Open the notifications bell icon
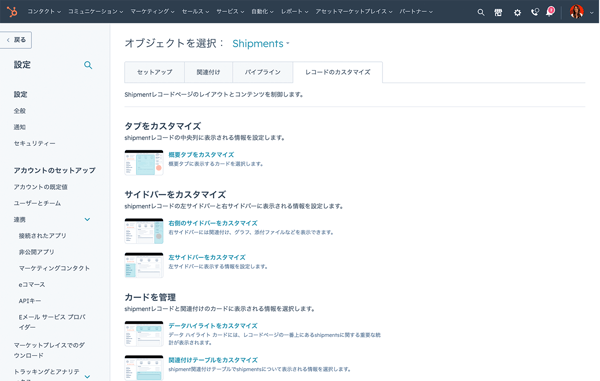The image size is (600, 381). pos(550,11)
